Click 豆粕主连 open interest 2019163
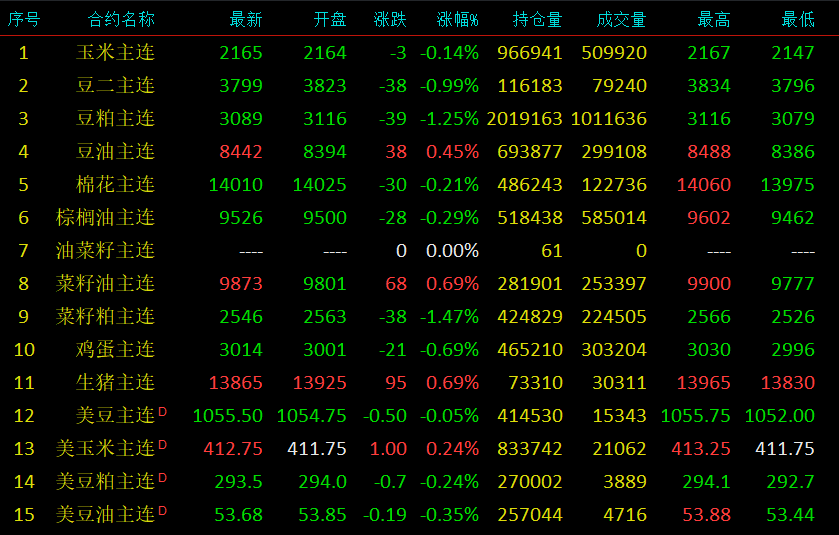 [524, 119]
